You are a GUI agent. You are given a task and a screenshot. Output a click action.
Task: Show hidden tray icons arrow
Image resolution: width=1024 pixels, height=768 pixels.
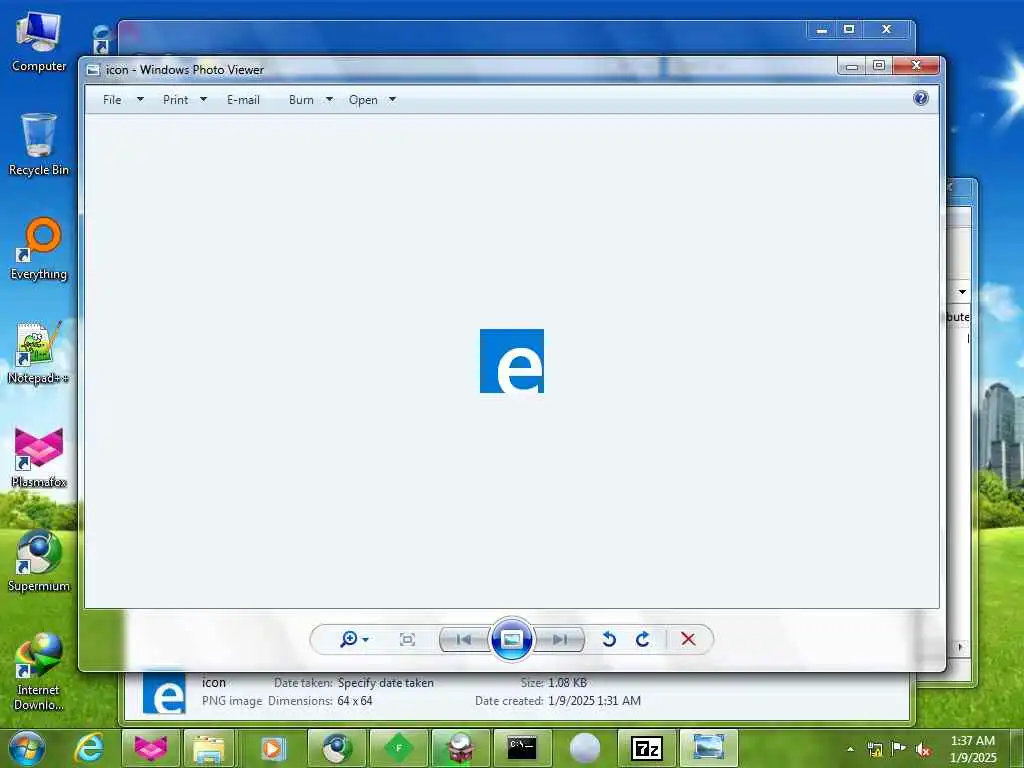pyautogui.click(x=850, y=749)
